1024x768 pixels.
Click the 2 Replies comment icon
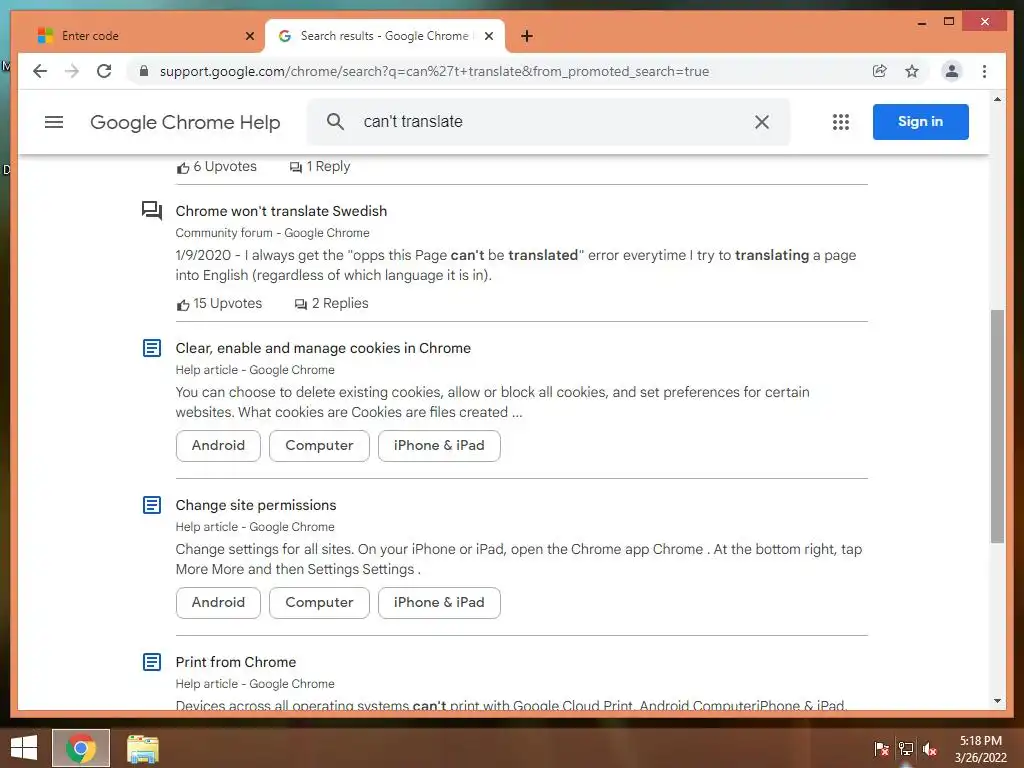300,304
